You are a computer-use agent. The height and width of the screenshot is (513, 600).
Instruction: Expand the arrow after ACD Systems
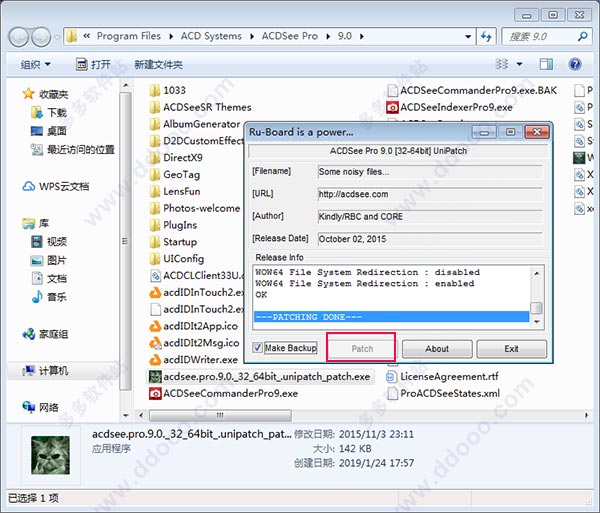[252, 37]
